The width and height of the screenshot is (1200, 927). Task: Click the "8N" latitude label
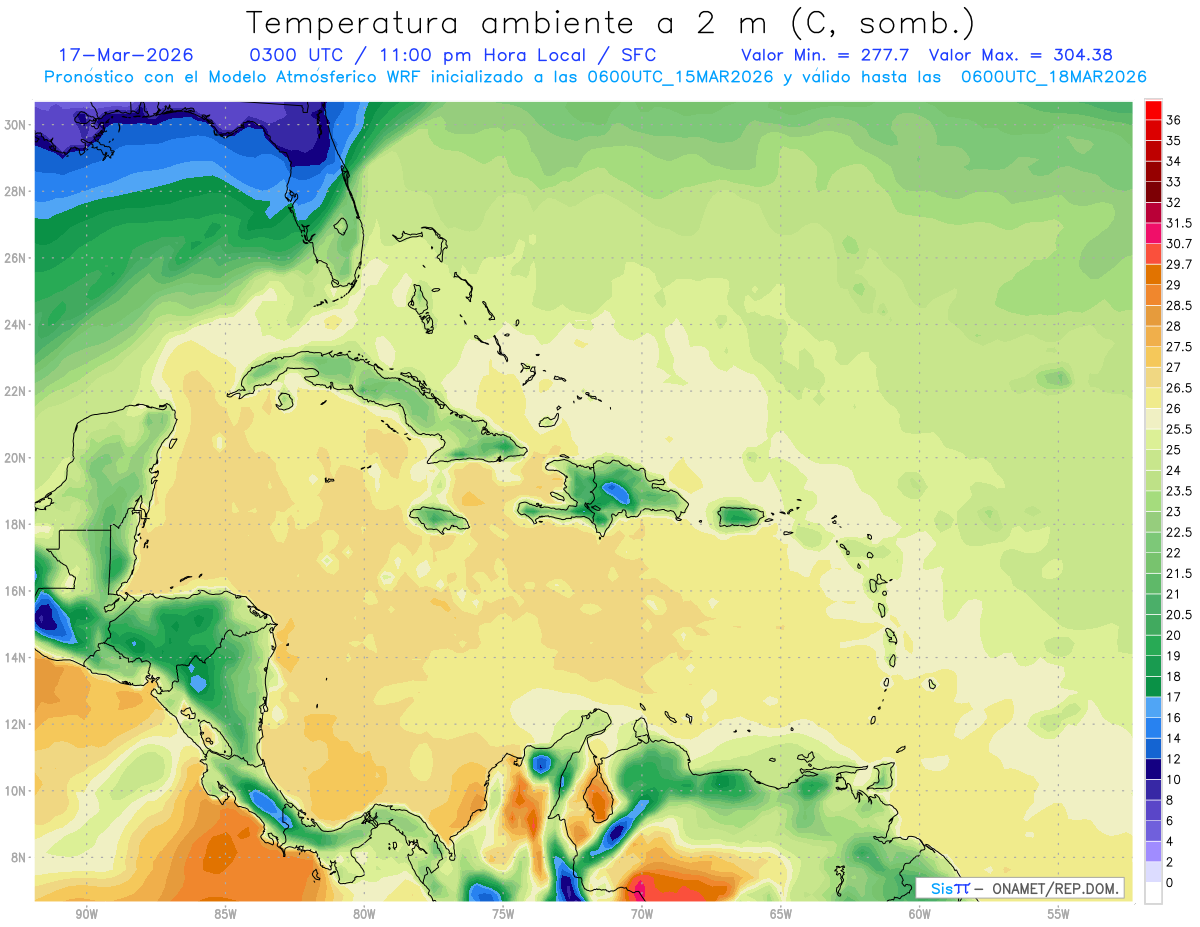click(19, 857)
